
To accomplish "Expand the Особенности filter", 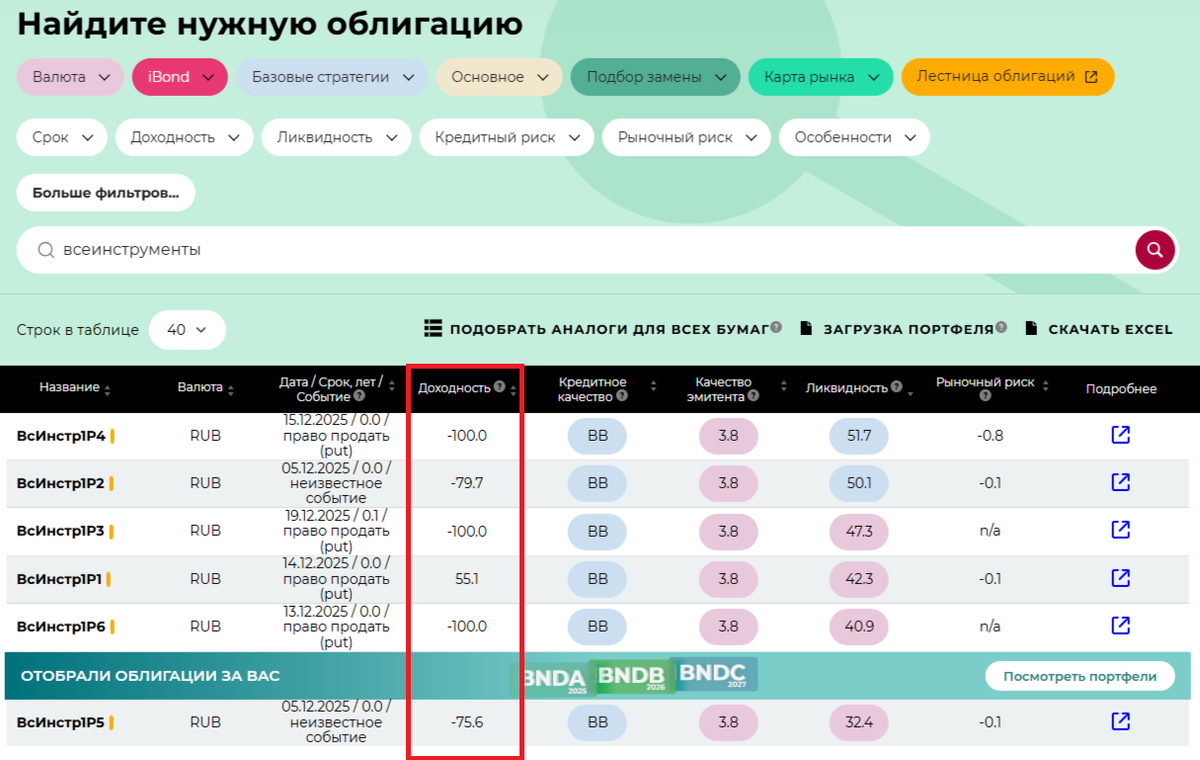I will [x=855, y=138].
